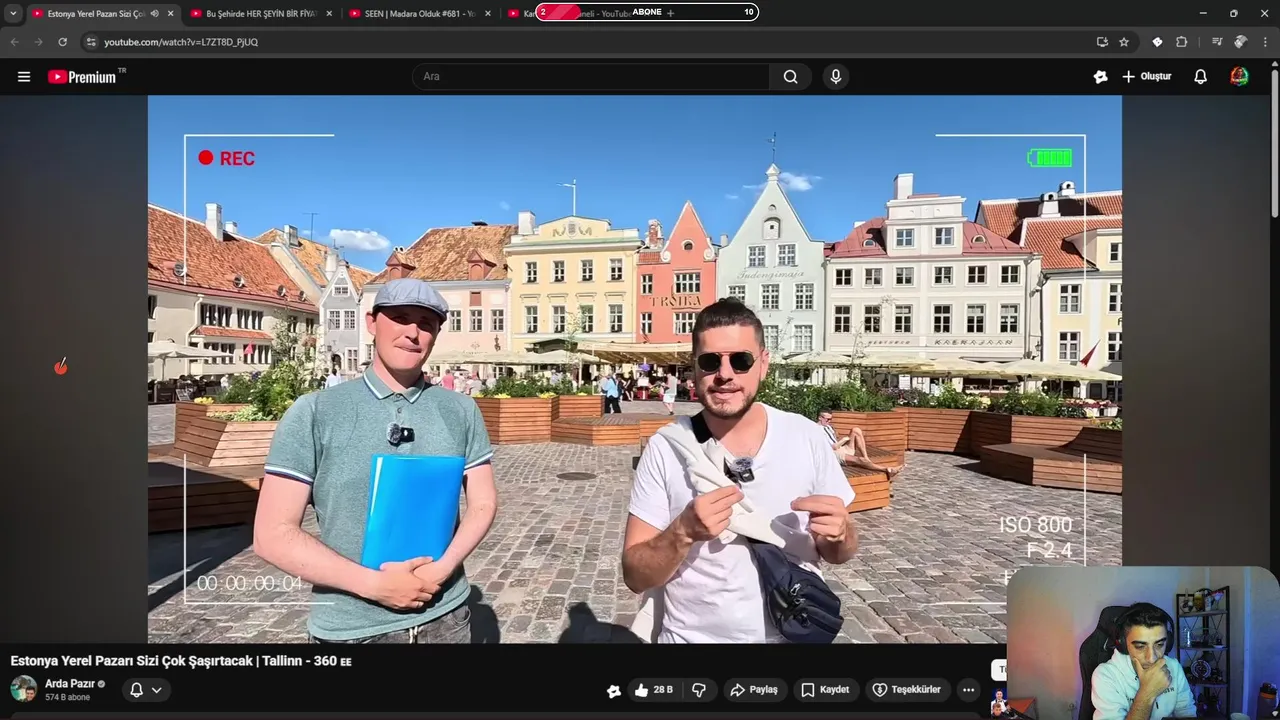Click the sparkle icon left of like
This screenshot has width=1280, height=720.
point(614,690)
